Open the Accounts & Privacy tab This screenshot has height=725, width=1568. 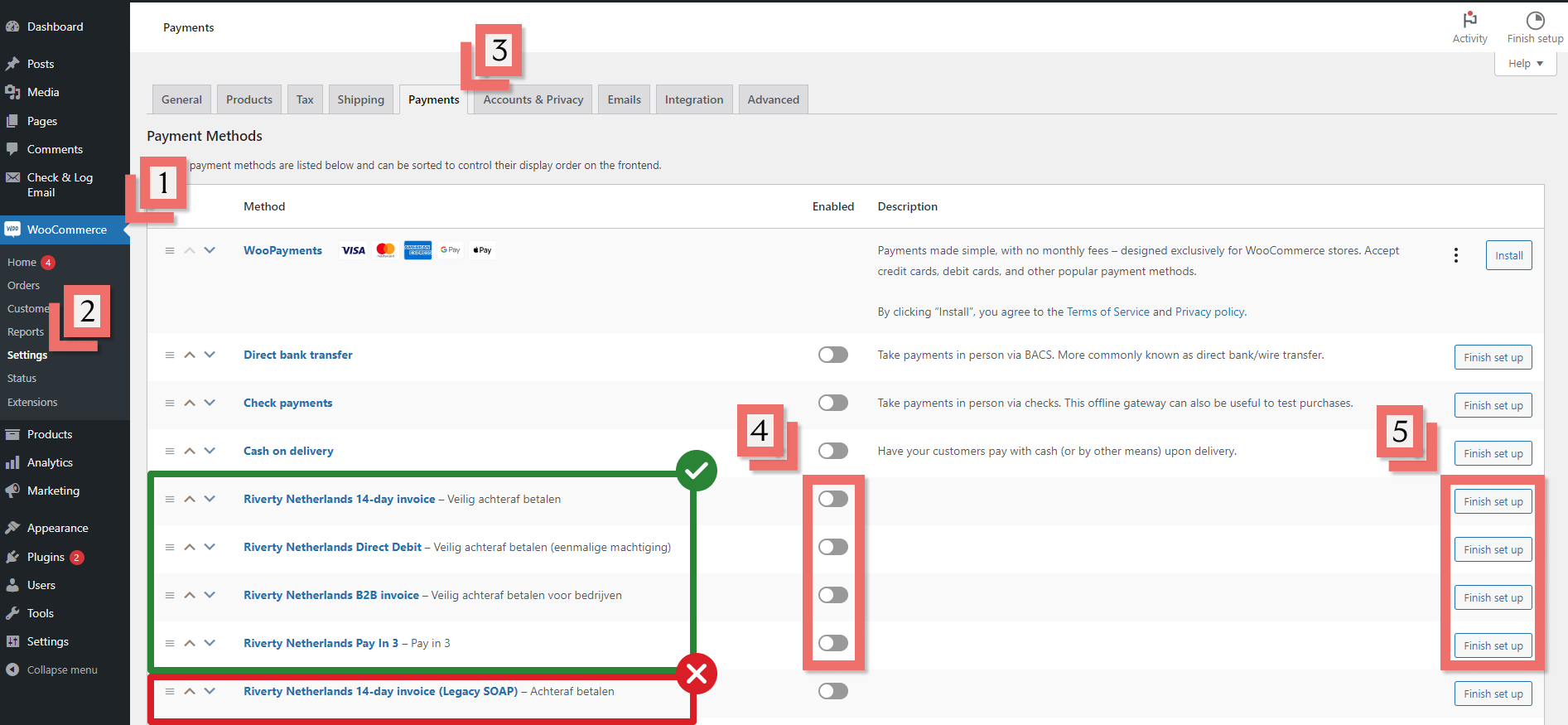[533, 99]
